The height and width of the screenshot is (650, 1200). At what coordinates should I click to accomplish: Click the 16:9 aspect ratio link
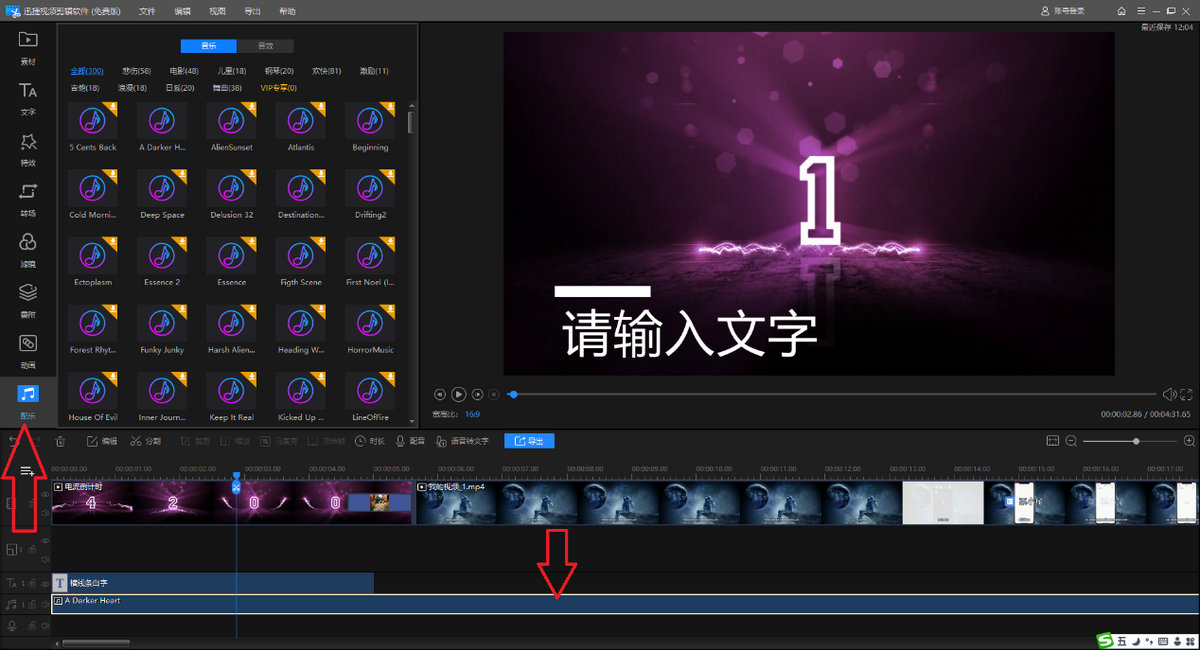472,413
